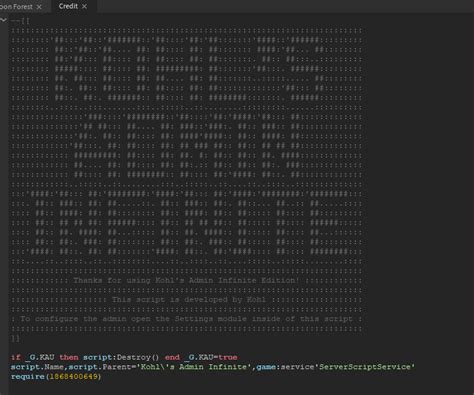
Task: Collapse the comment block fold arrow
Action: pyautogui.click(x=3, y=20)
